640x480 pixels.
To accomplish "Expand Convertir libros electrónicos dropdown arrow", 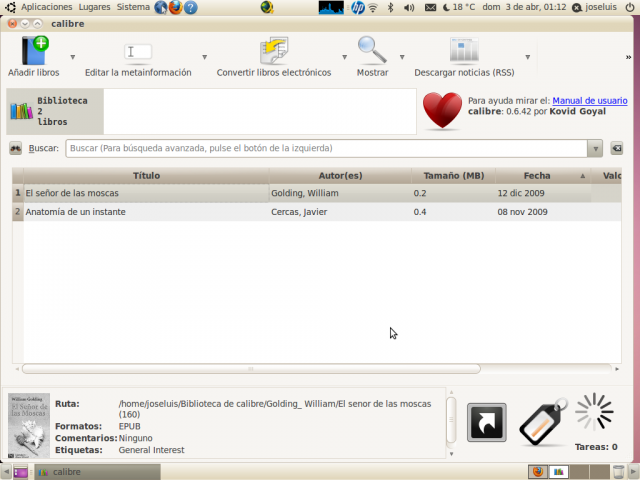I will [x=344, y=57].
